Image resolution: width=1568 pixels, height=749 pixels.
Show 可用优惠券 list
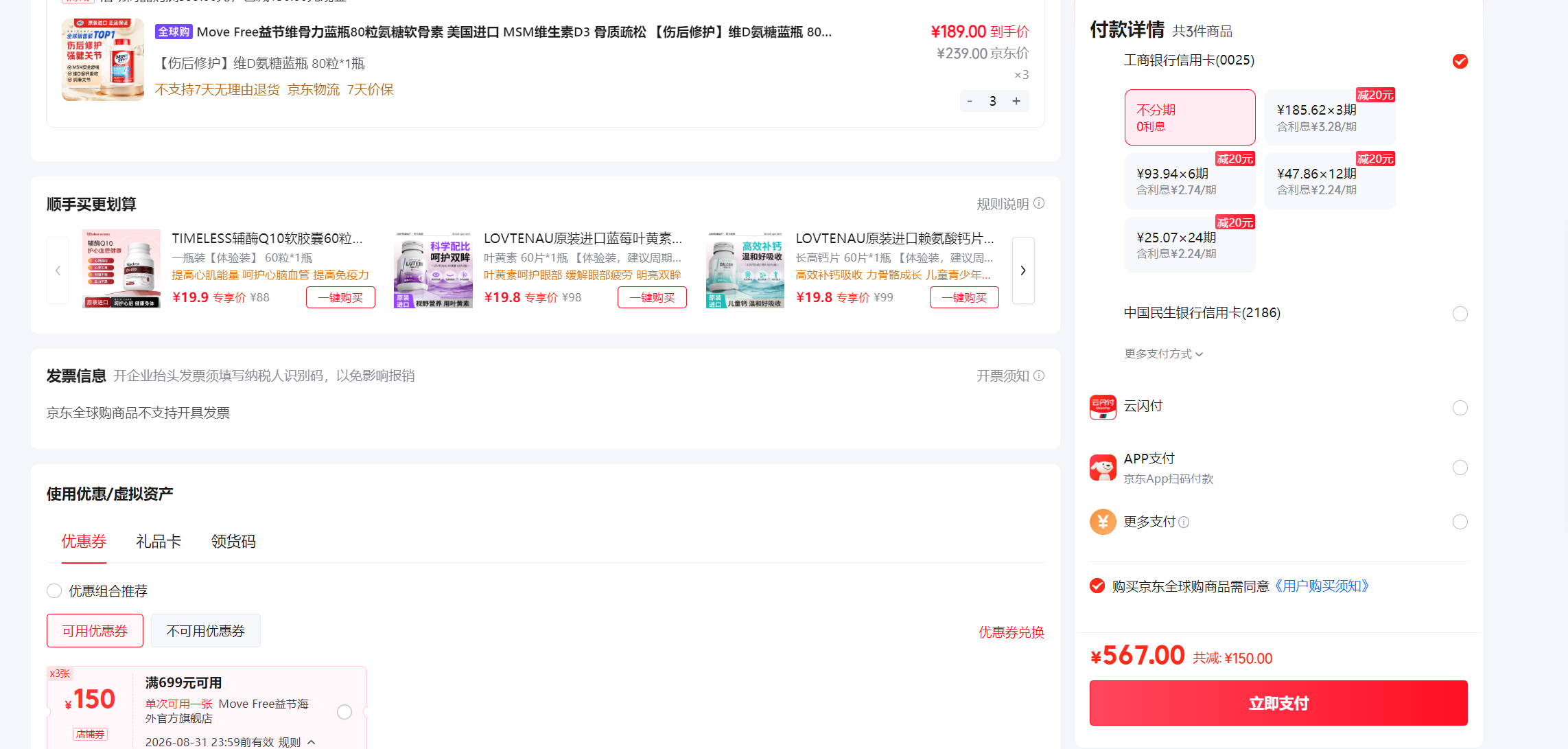click(x=95, y=630)
